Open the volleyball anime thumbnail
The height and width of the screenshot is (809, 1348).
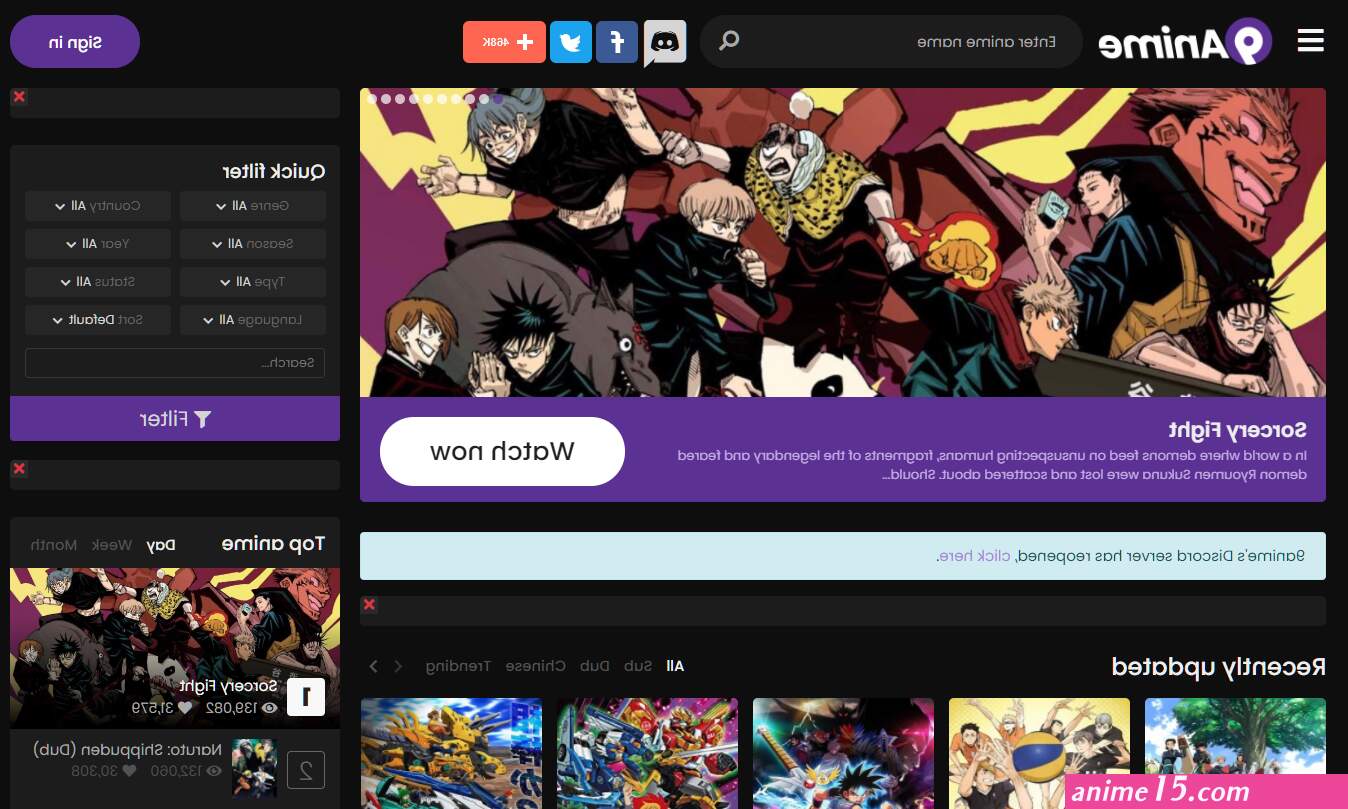click(x=1039, y=753)
